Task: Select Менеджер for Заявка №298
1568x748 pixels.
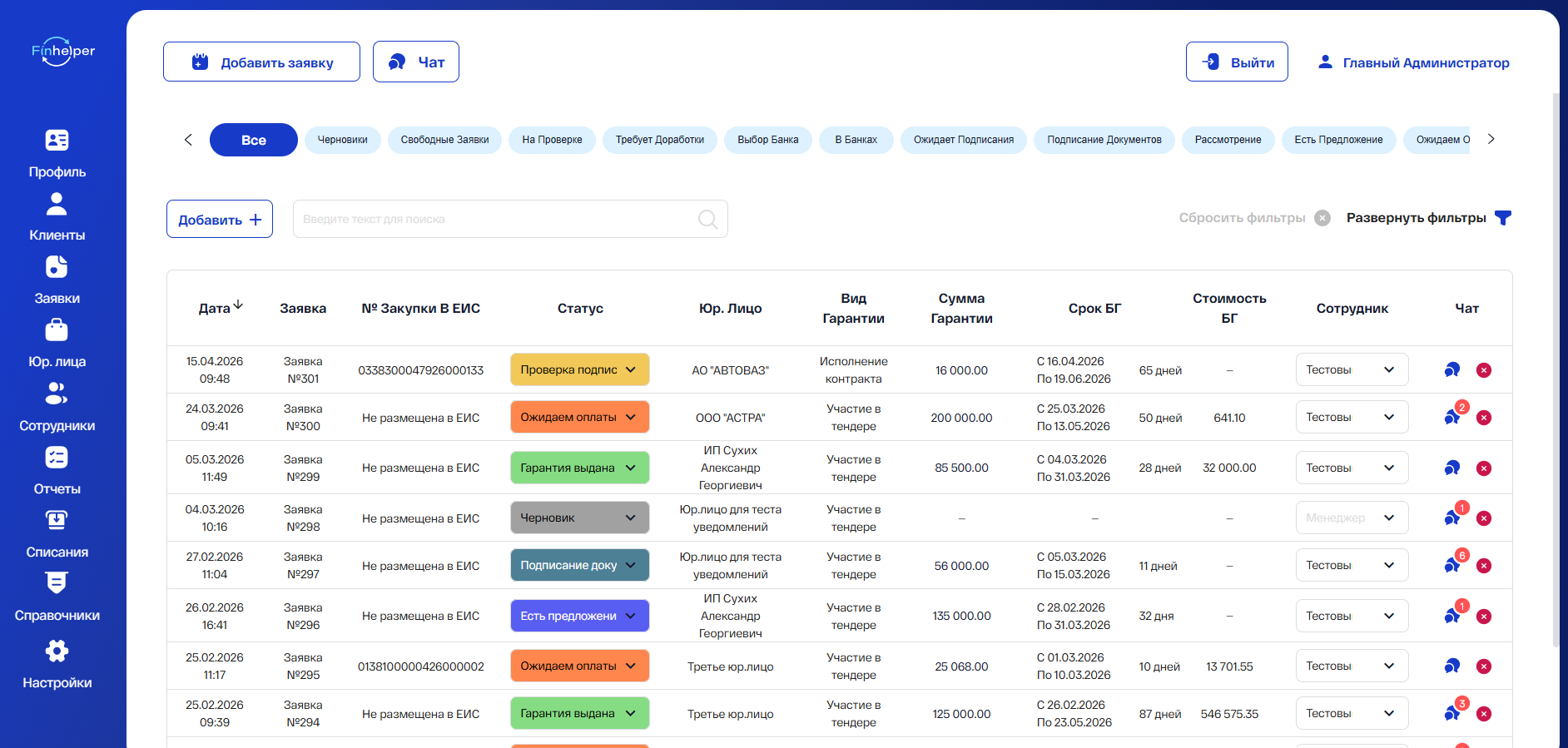Action: pos(1352,518)
